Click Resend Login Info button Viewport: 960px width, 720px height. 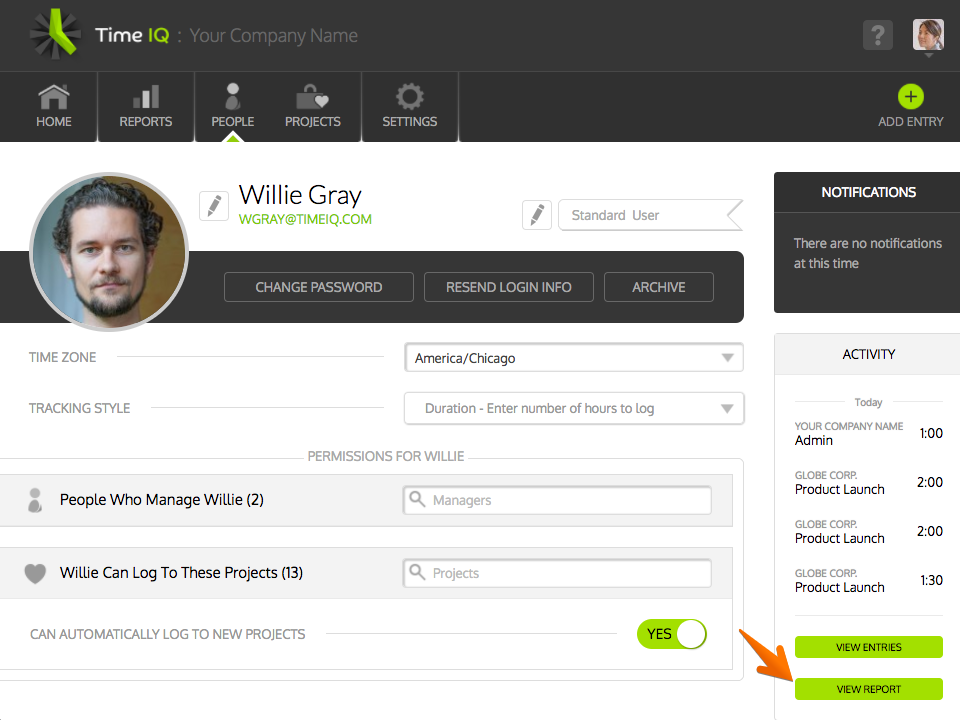(508, 287)
